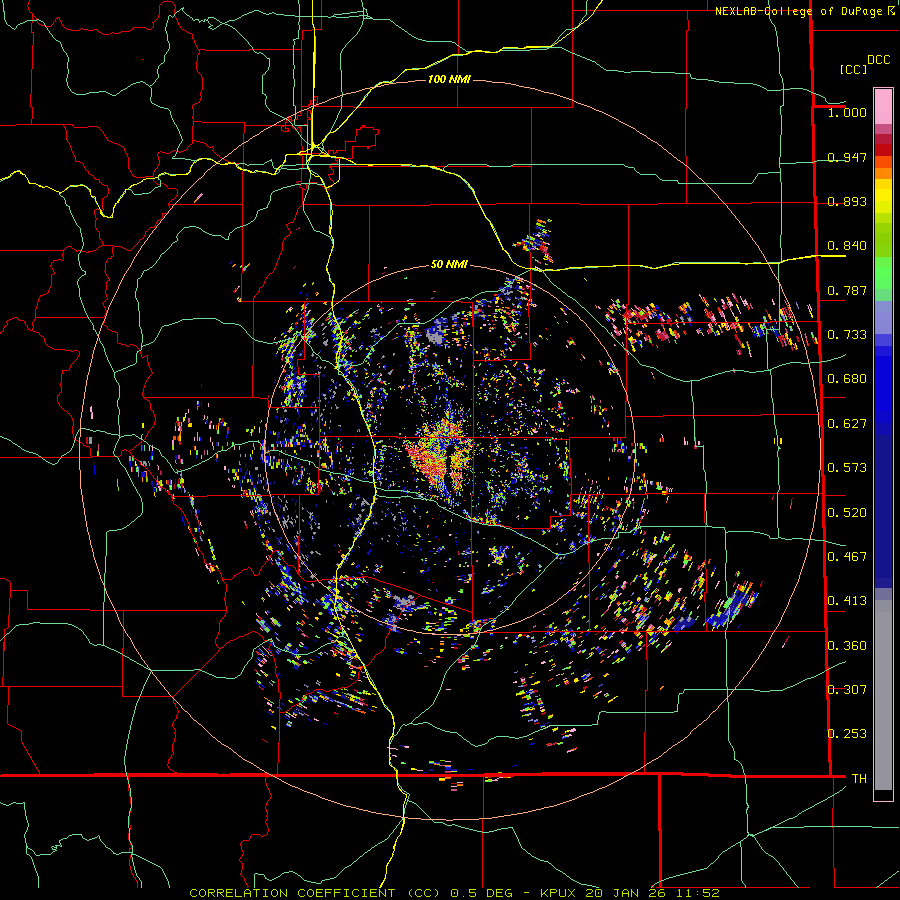Image resolution: width=900 pixels, height=900 pixels.
Task: Click the dense echo cluster at radar center
Action: pyautogui.click(x=441, y=458)
